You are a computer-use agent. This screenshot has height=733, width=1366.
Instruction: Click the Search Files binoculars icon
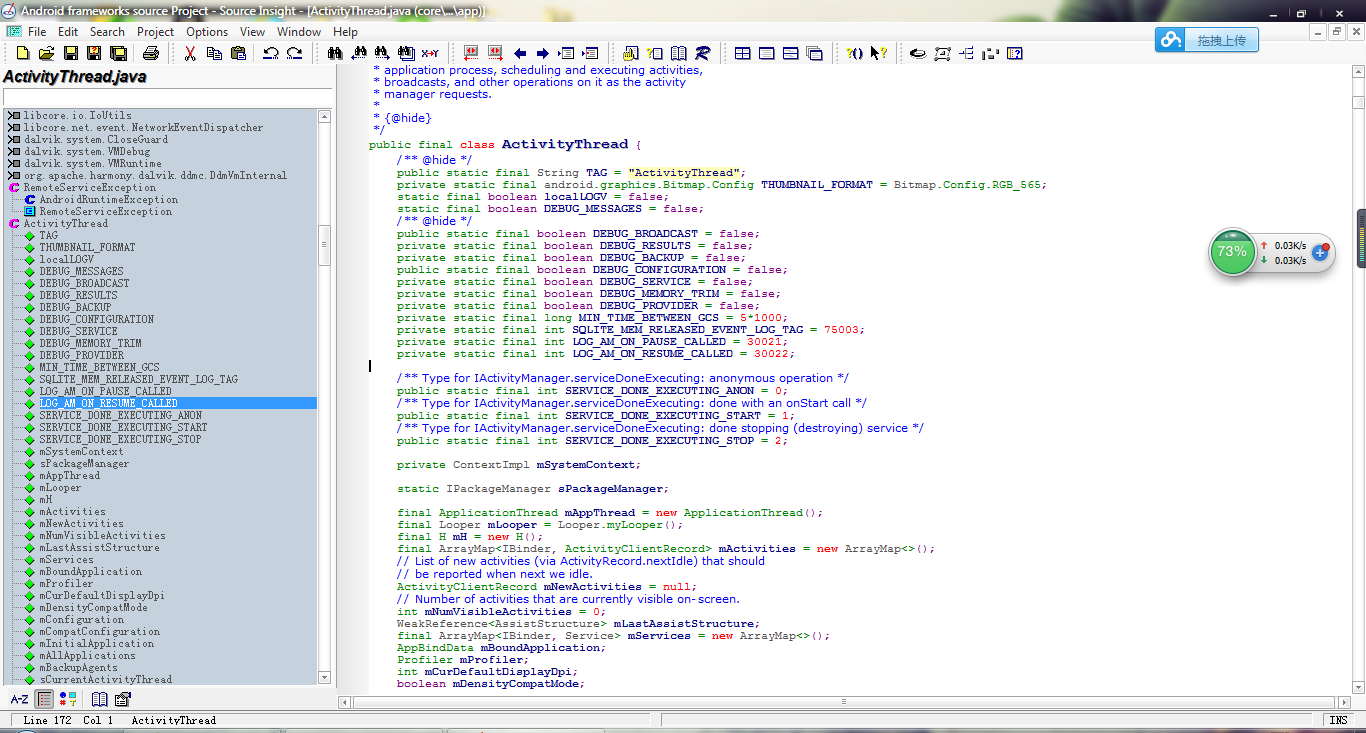[406, 53]
